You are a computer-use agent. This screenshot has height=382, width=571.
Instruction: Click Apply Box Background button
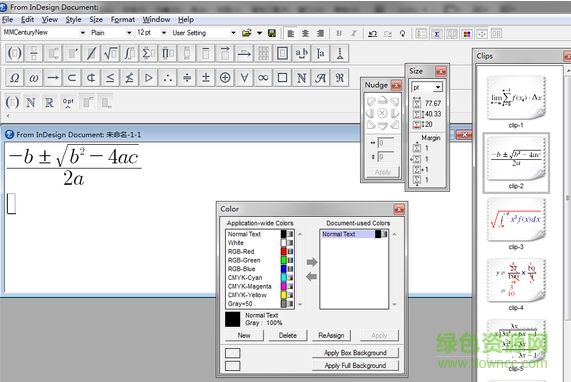[x=355, y=353]
